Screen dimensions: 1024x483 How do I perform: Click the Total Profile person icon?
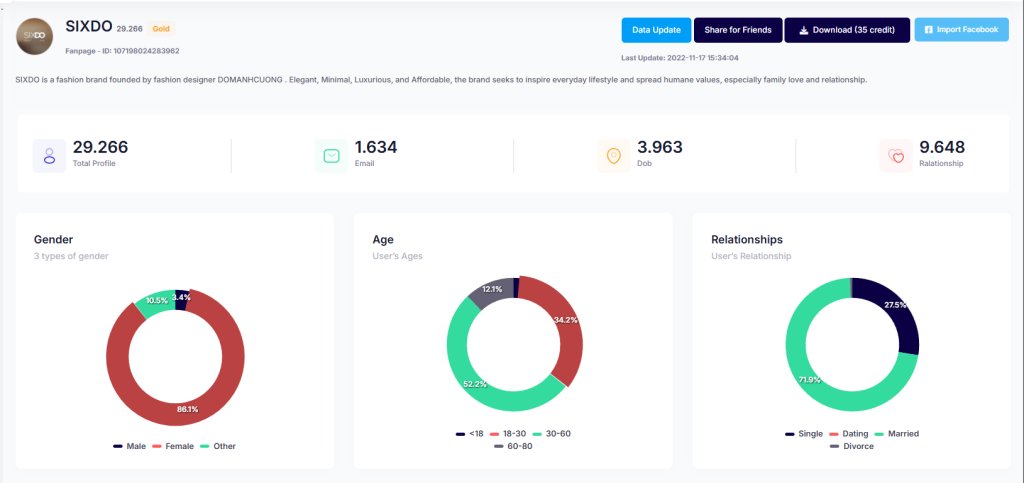click(x=50, y=156)
